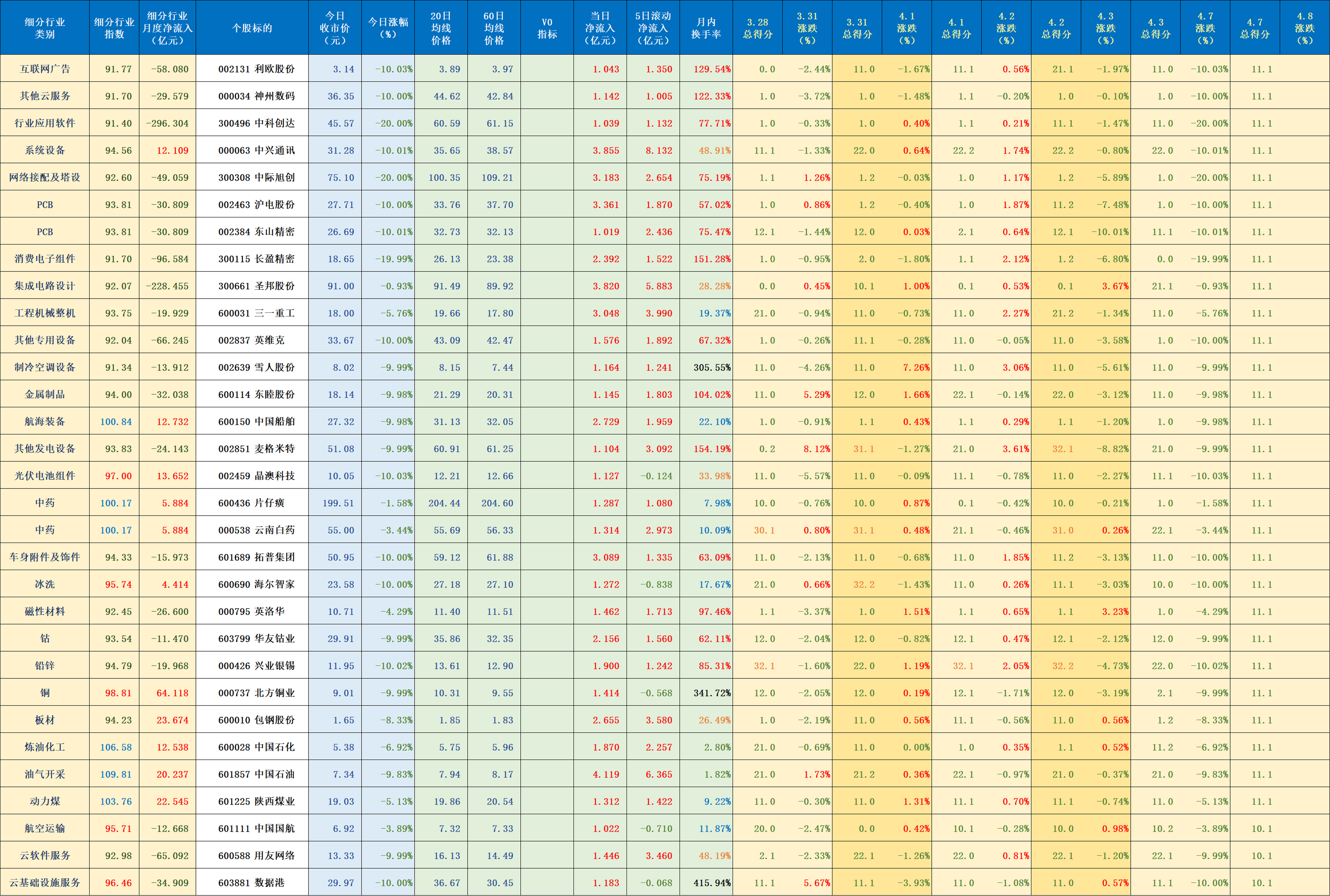
Task: Click the 细分行业类别 column header
Action: [x=45, y=28]
